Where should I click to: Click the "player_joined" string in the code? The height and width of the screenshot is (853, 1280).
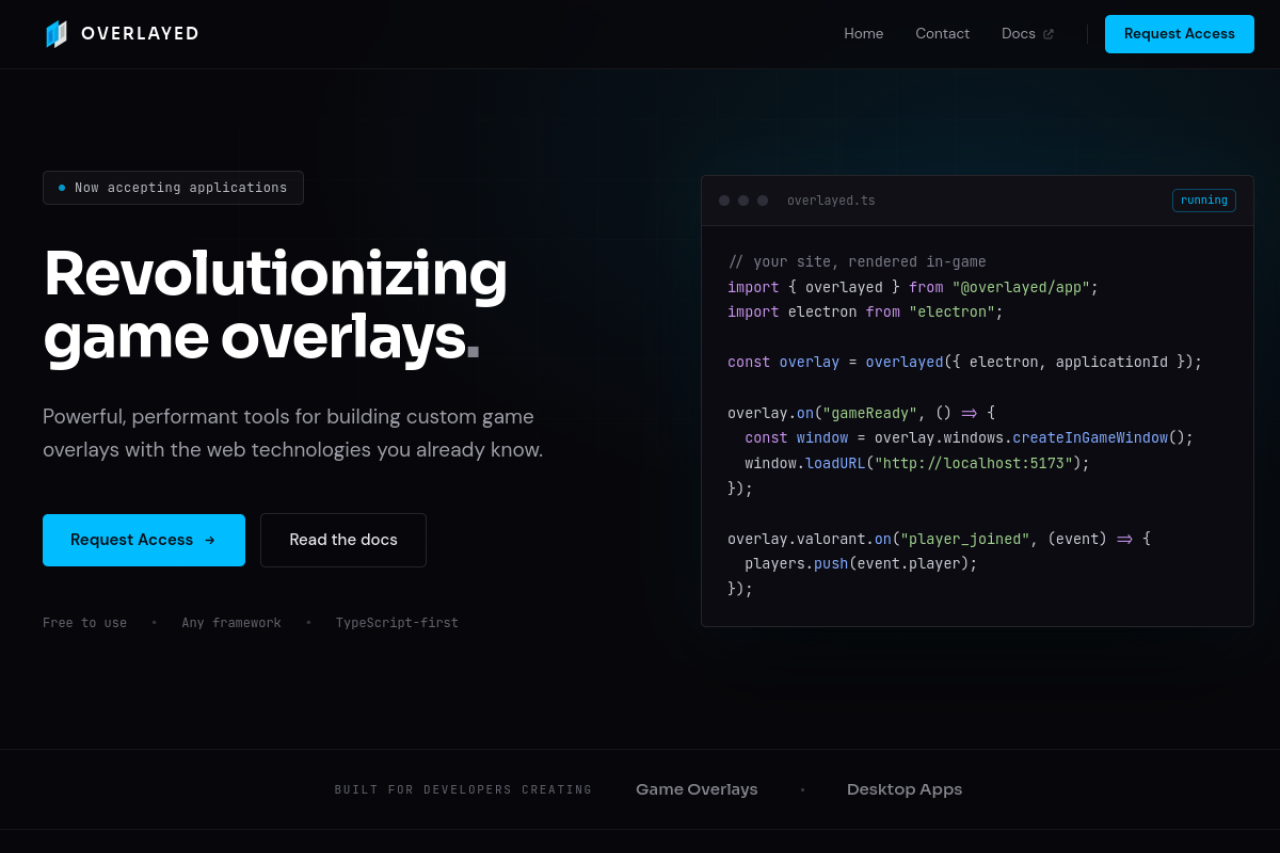click(965, 539)
